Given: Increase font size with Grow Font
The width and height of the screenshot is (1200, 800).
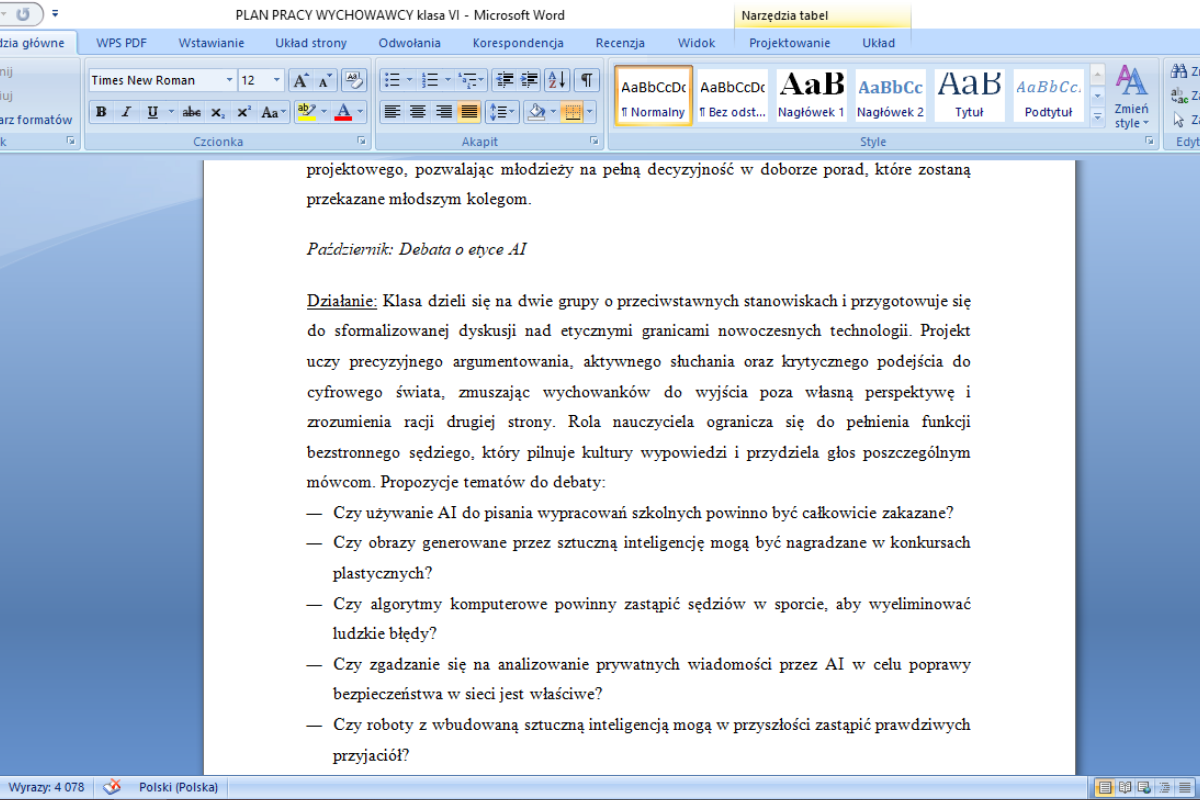Looking at the screenshot, I should [301, 80].
